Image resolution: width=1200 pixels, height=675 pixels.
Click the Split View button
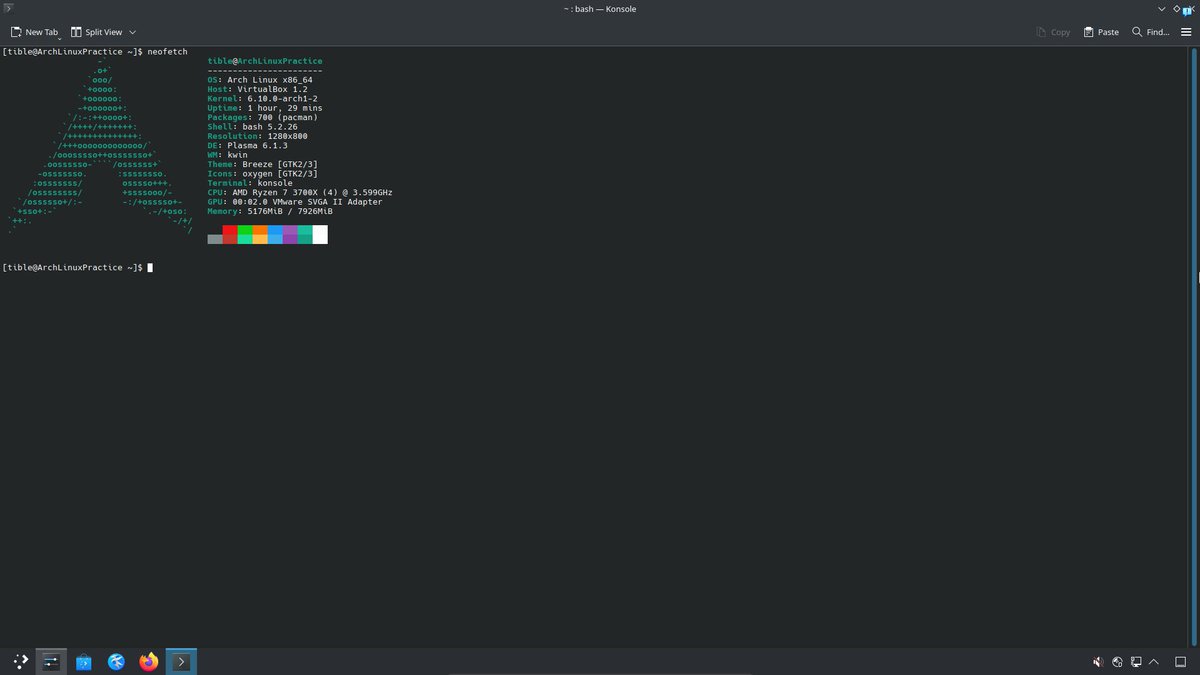[x=97, y=32]
